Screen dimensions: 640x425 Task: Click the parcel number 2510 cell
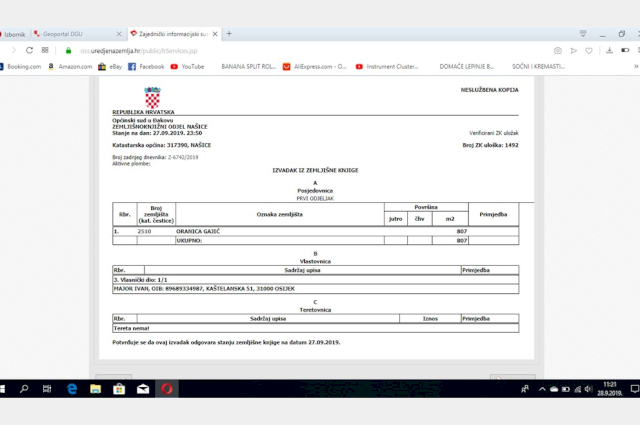click(144, 231)
